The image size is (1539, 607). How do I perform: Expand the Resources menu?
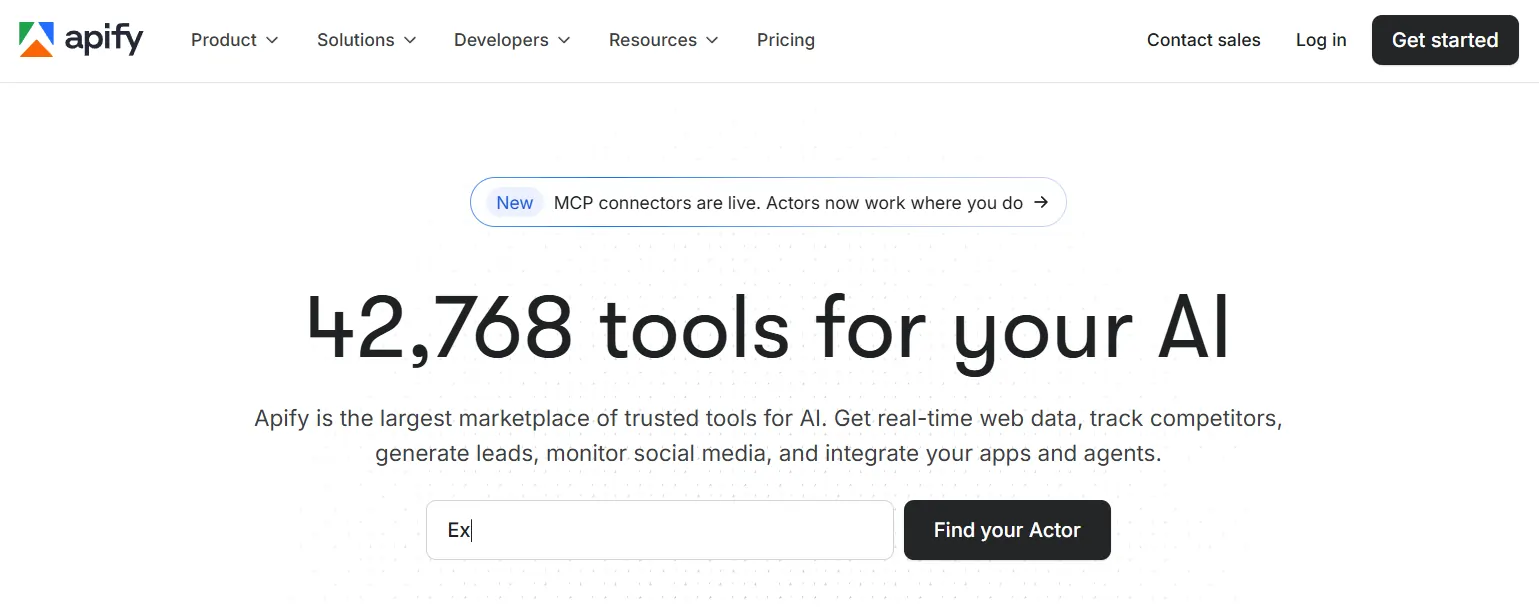(664, 40)
